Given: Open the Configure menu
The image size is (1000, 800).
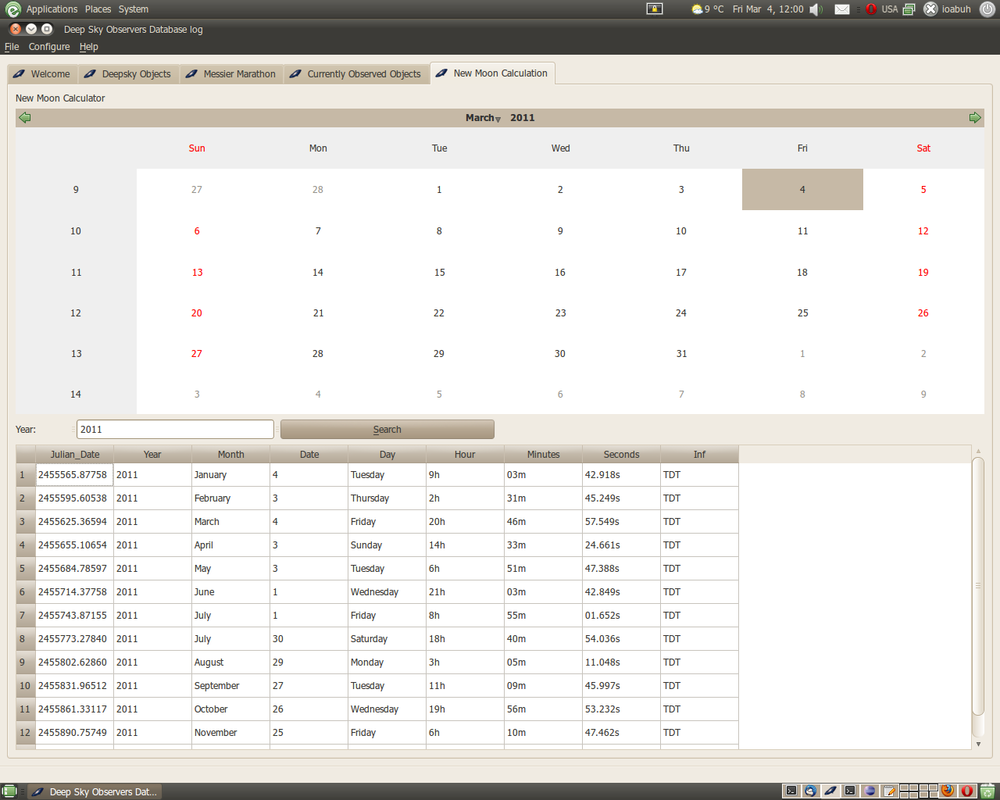Looking at the screenshot, I should [x=49, y=47].
